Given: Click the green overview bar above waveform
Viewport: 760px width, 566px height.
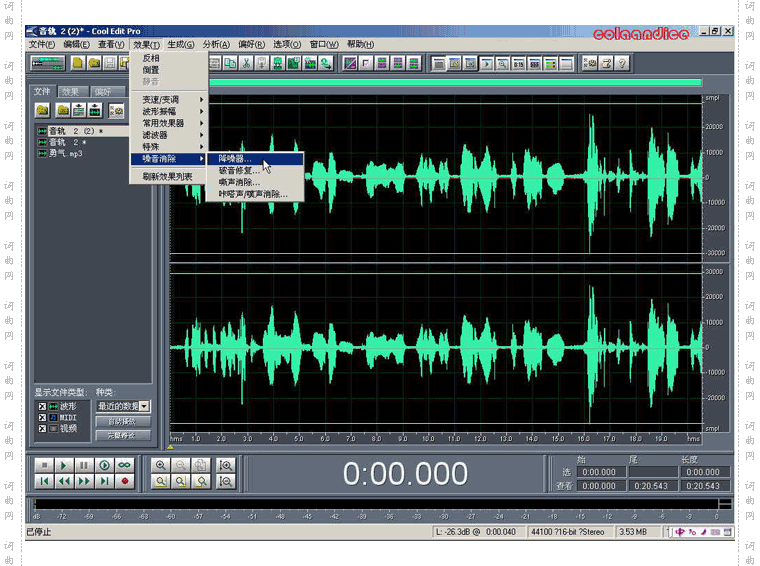Looking at the screenshot, I should point(455,83).
